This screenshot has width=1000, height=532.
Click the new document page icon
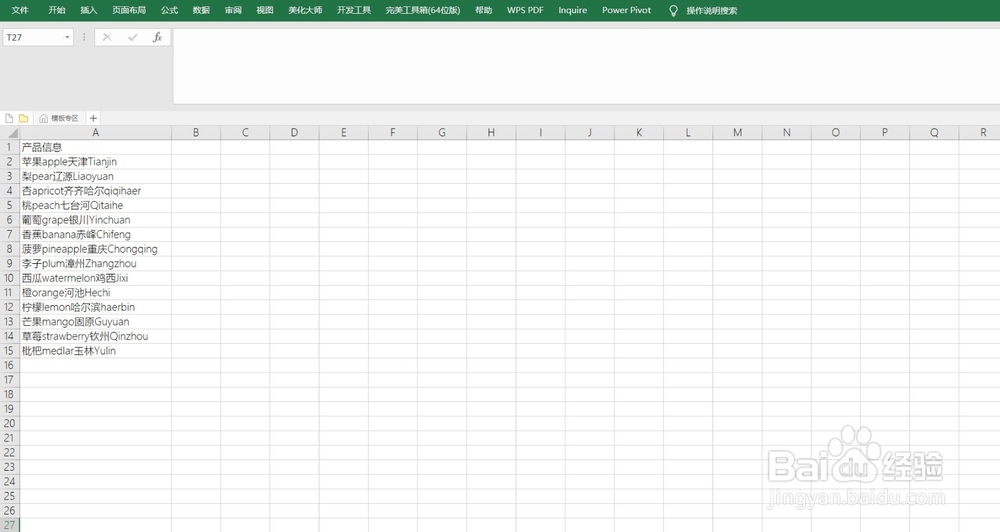pyautogui.click(x=9, y=118)
